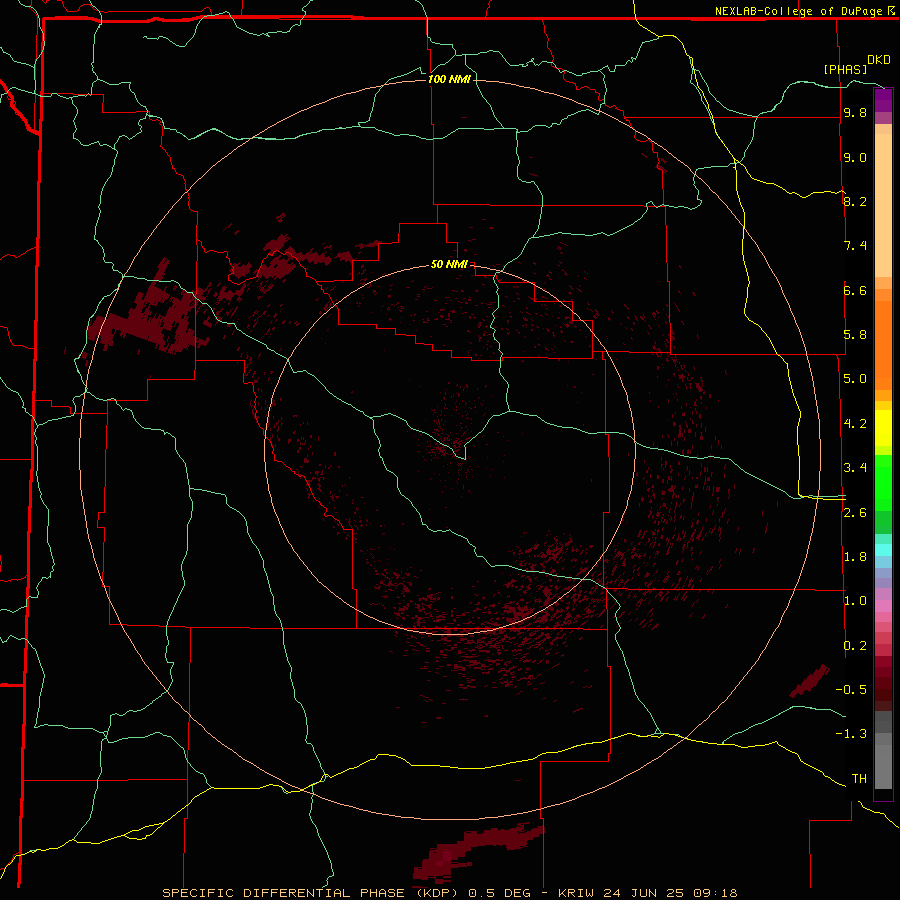This screenshot has width=900, height=900.
Task: Click the 9.0 color scale value
Action: [855, 157]
